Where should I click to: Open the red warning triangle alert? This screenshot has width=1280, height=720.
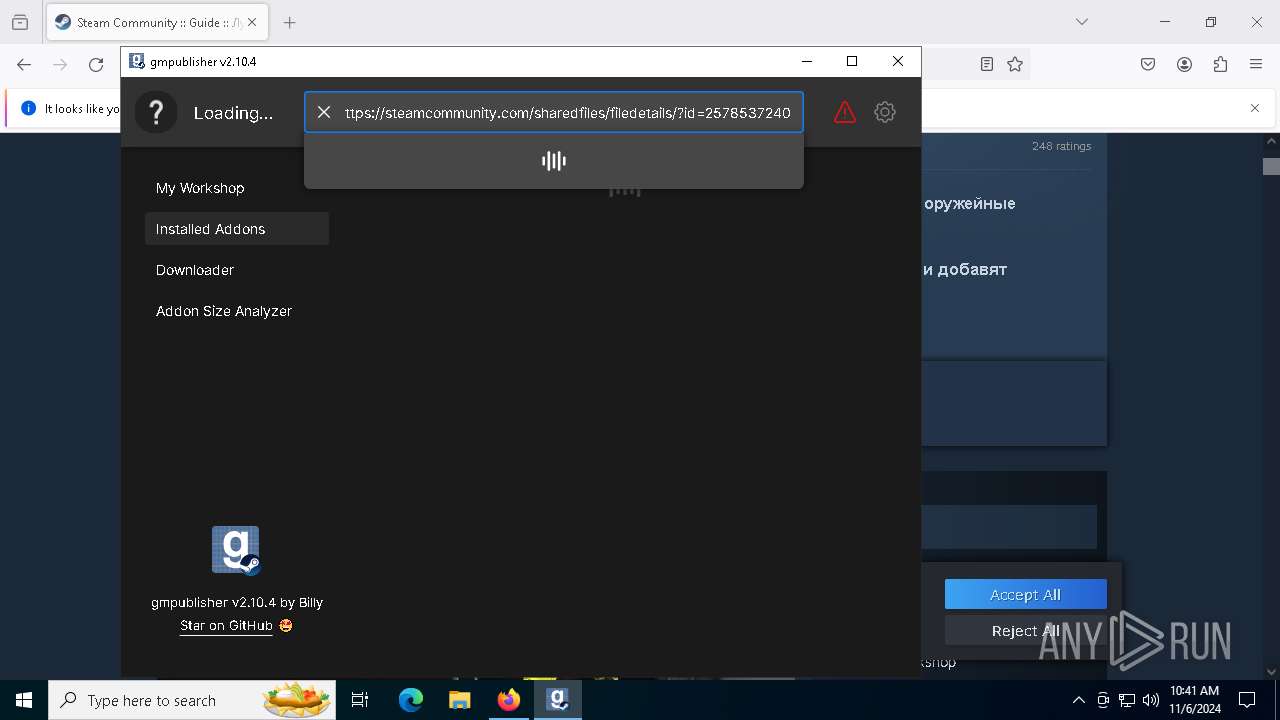(845, 112)
